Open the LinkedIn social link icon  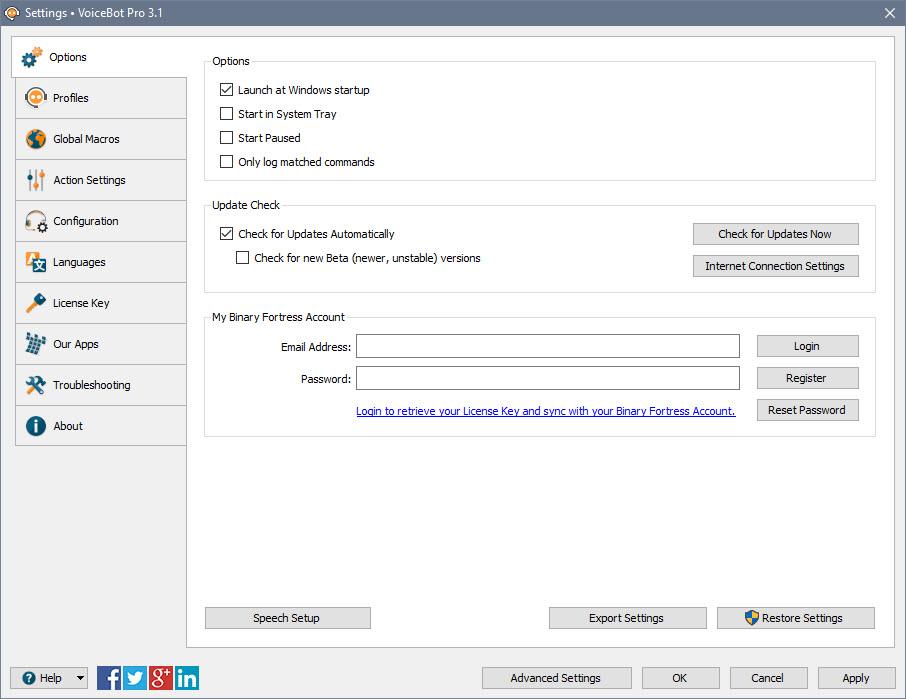187,678
